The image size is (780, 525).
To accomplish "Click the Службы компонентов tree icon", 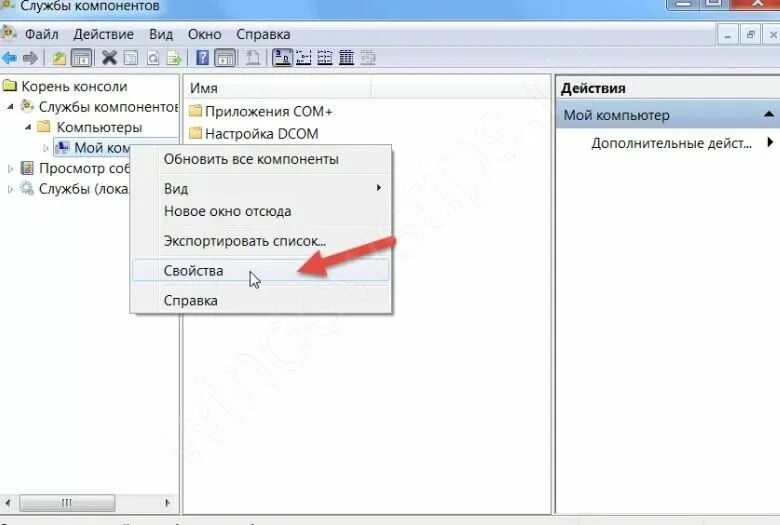I will tap(27, 106).
